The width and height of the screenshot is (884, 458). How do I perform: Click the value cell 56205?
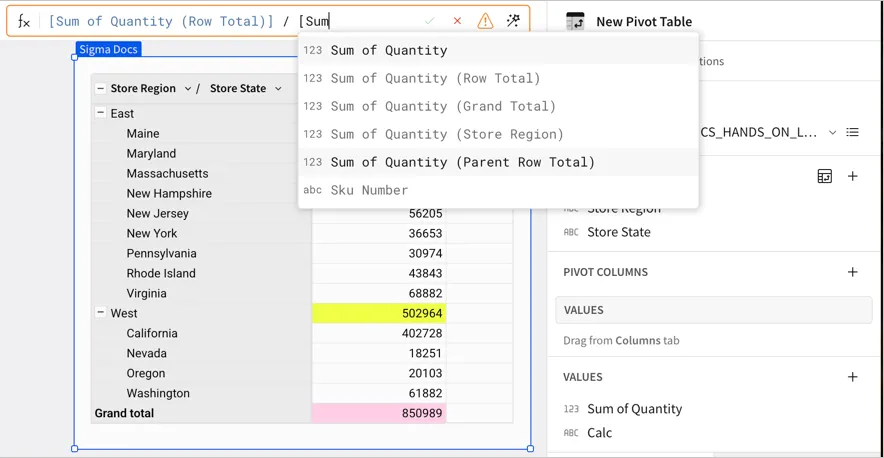tap(379, 213)
